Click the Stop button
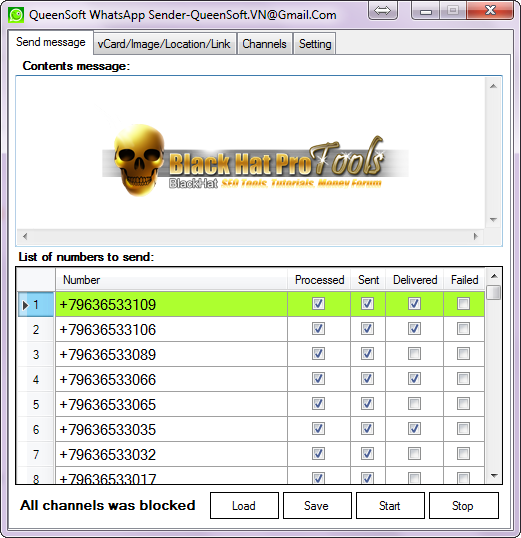The width and height of the screenshot is (521, 538). (x=463, y=505)
